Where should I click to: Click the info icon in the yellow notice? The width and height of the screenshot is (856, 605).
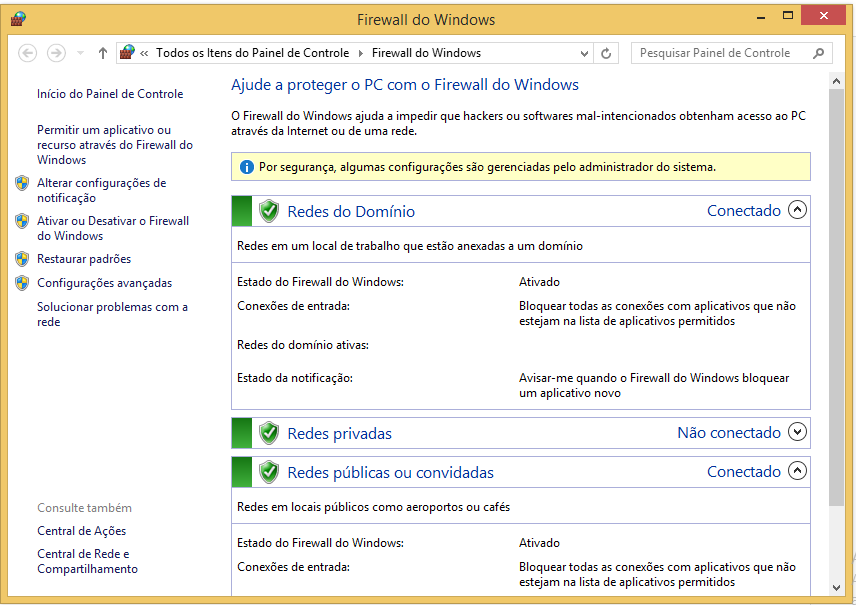click(x=247, y=167)
